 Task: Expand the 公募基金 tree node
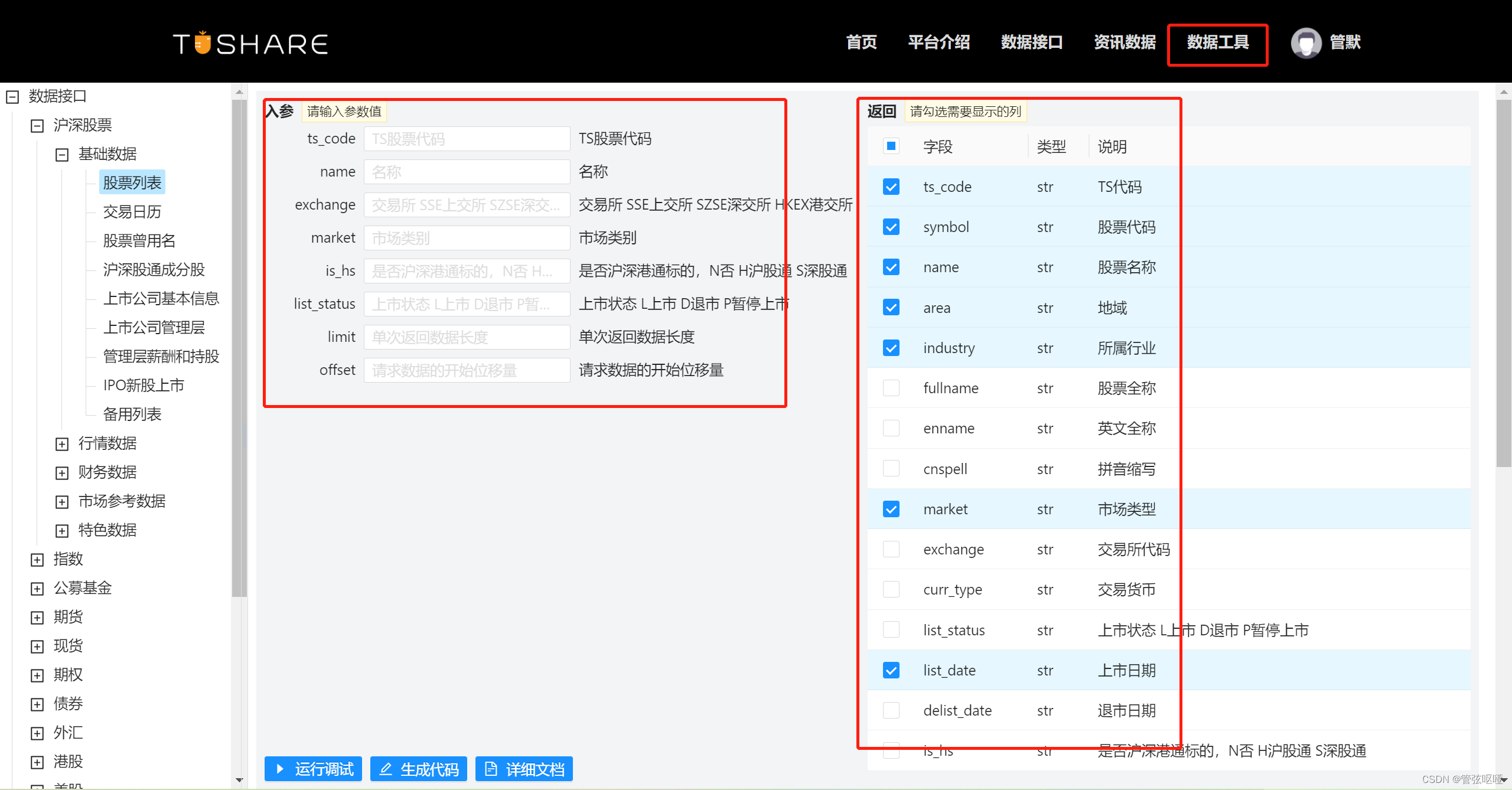(x=37, y=587)
